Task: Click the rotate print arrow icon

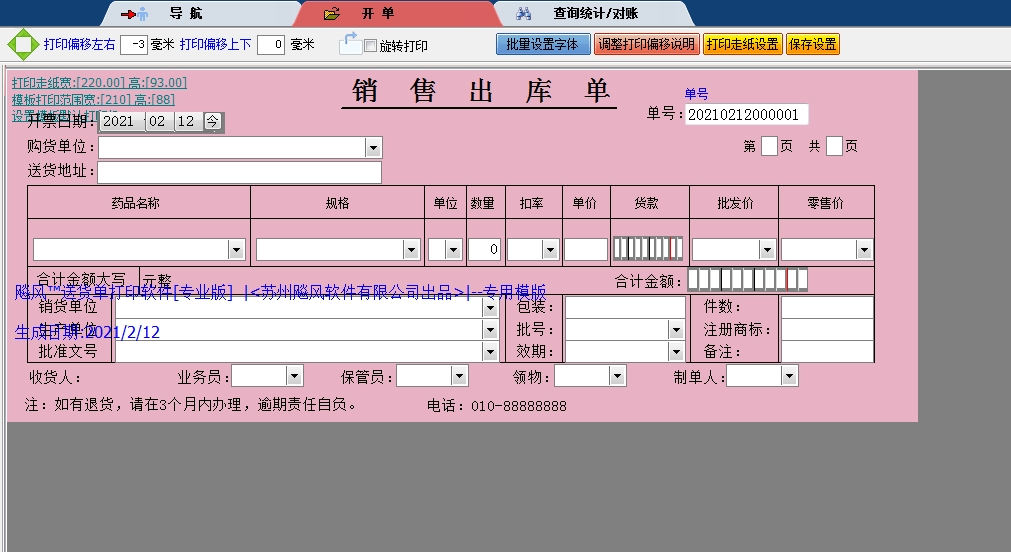Action: pos(349,43)
